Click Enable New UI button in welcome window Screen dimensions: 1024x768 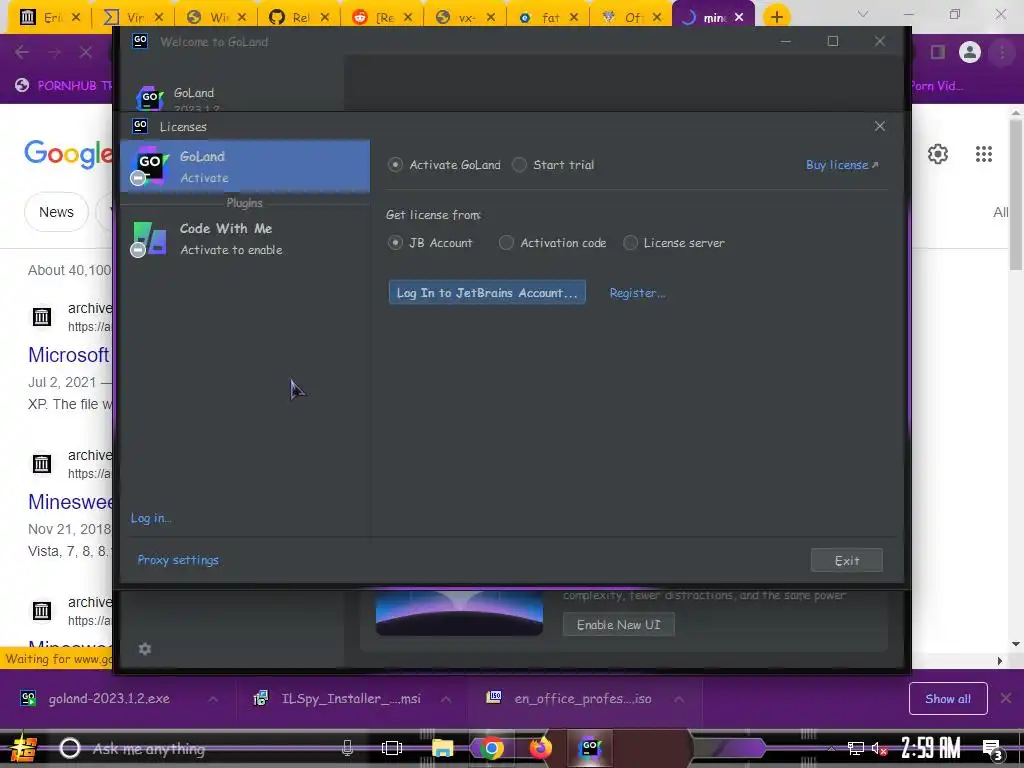point(618,624)
